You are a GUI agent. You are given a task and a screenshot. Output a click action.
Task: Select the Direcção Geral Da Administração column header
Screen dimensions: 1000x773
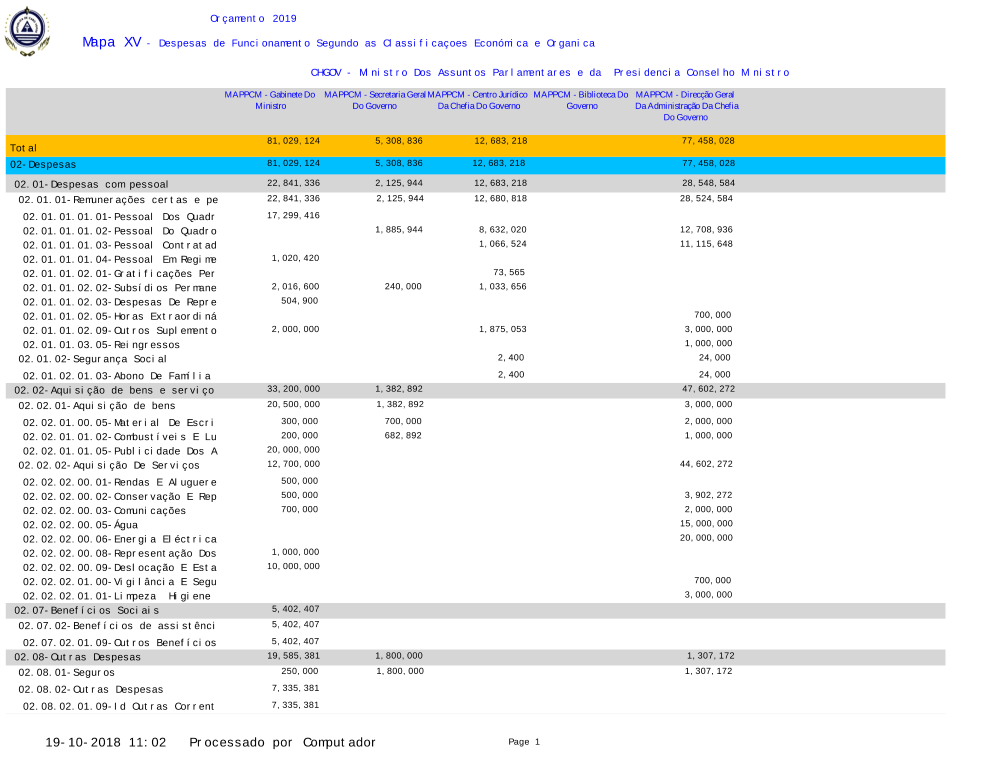pos(686,105)
